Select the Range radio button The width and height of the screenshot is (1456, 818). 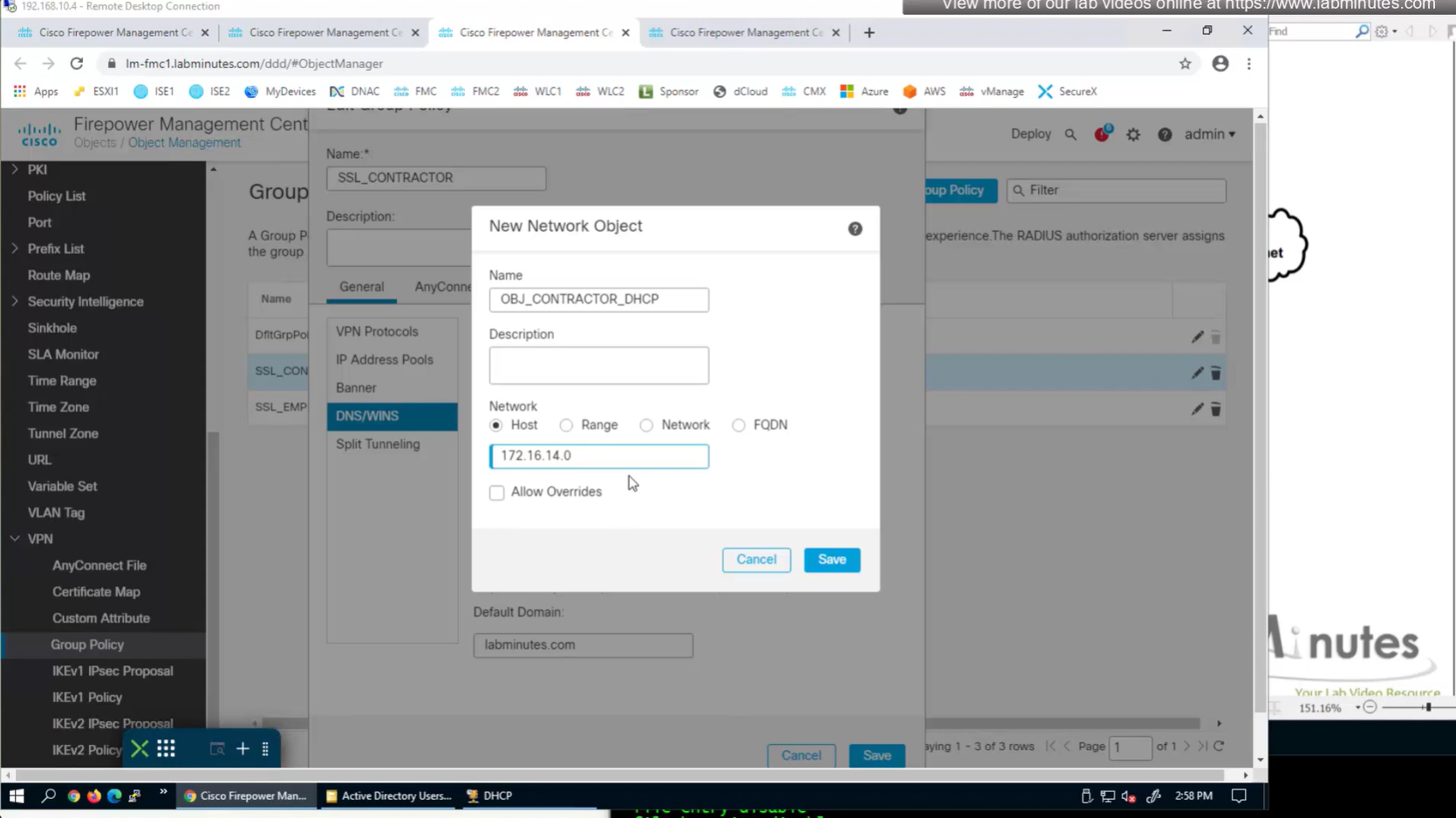pos(567,426)
